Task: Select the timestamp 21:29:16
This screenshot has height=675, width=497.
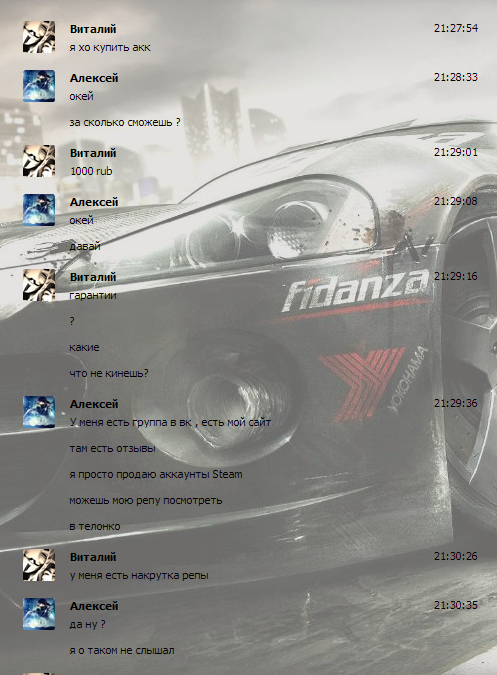Action: coord(456,276)
